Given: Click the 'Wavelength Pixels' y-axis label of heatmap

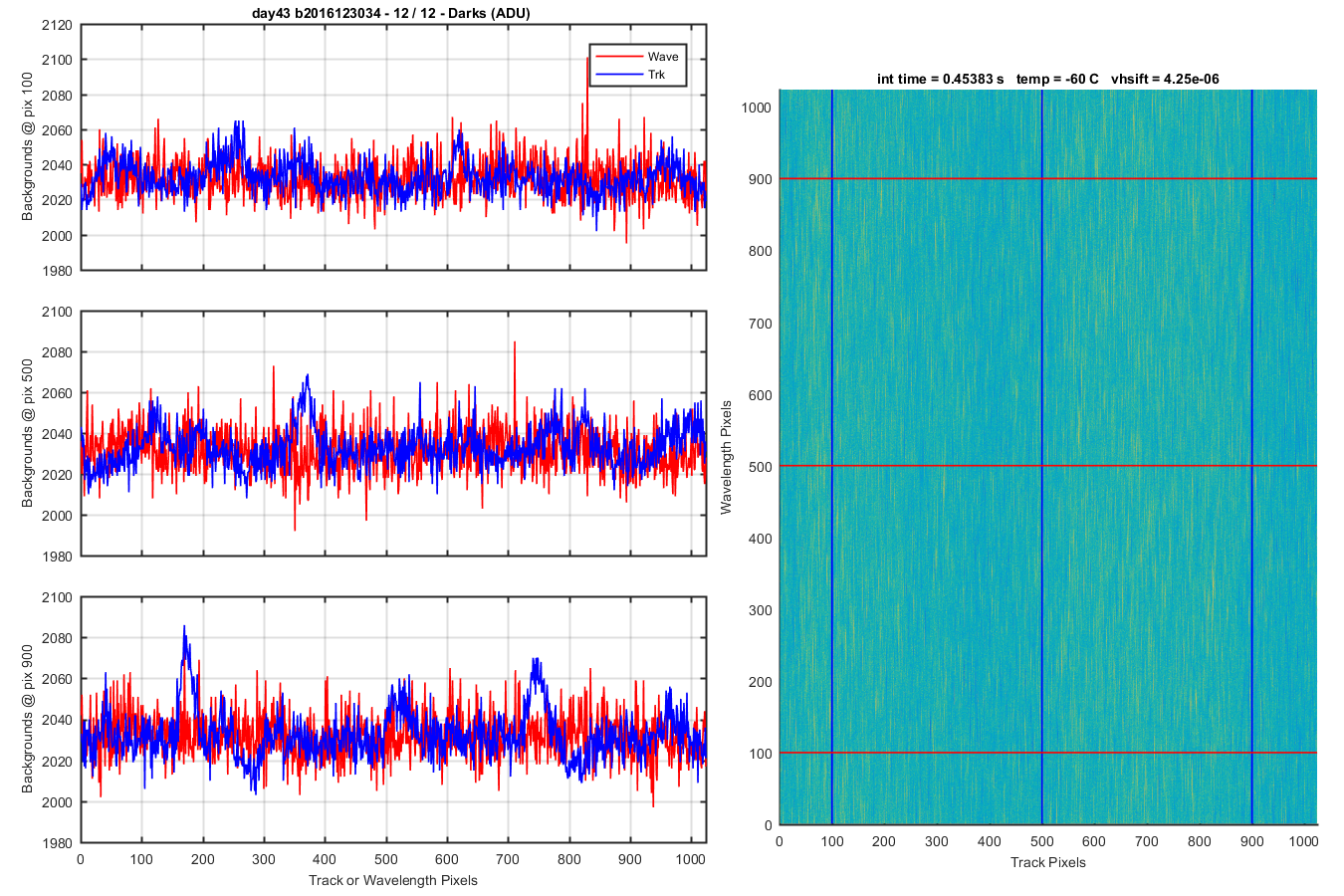Looking at the screenshot, I should click(726, 457).
